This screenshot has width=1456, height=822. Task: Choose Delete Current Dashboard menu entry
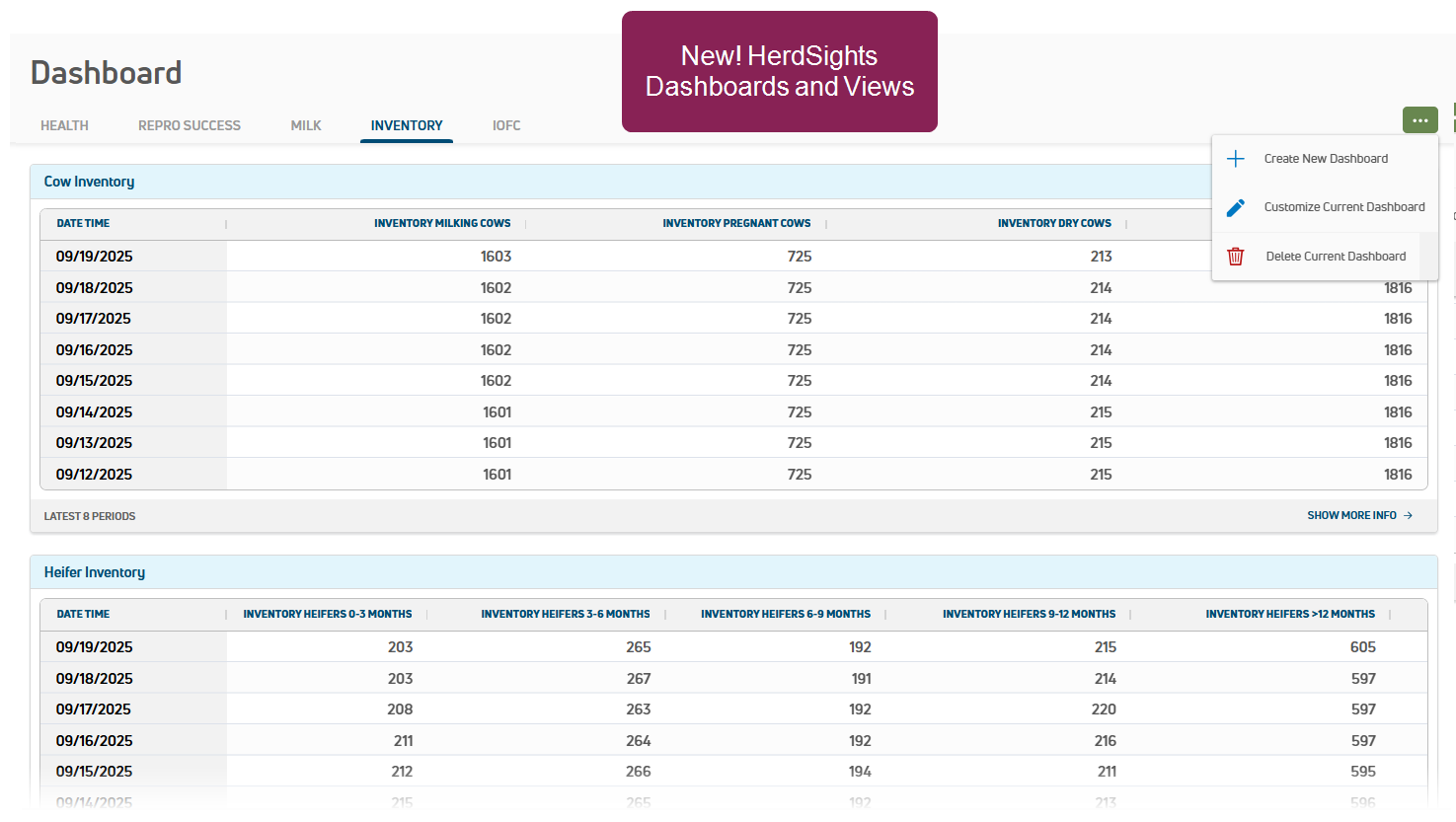(1336, 257)
